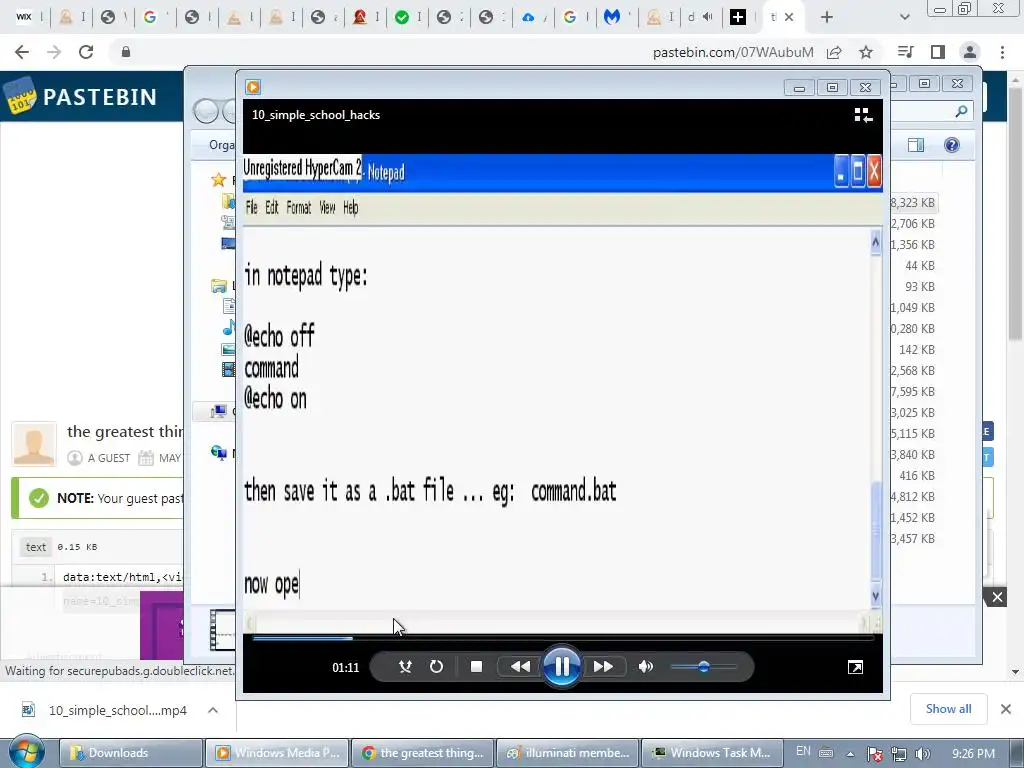Click the rewind (previous) button

[520, 667]
